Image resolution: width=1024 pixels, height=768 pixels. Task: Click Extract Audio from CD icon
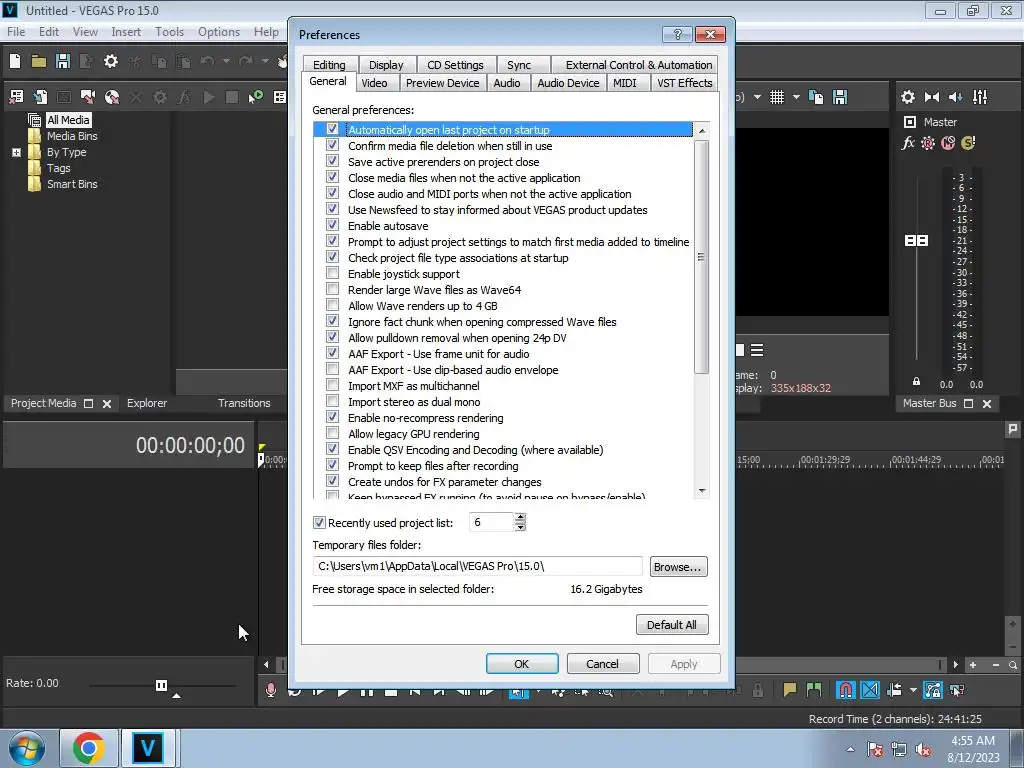pyautogui.click(x=112, y=97)
